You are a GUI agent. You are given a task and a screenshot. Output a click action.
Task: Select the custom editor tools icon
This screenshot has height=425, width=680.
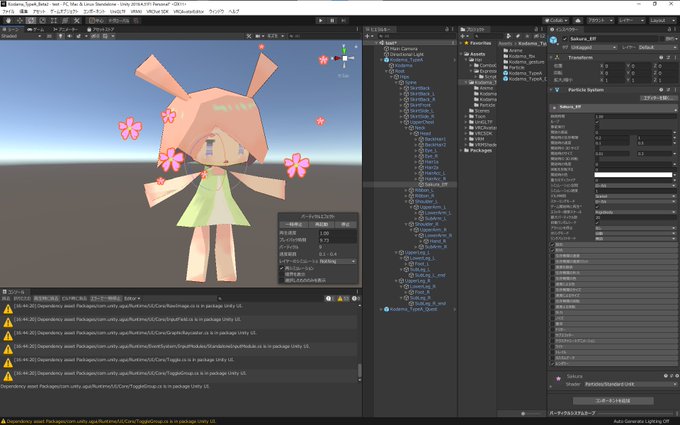[77, 20]
